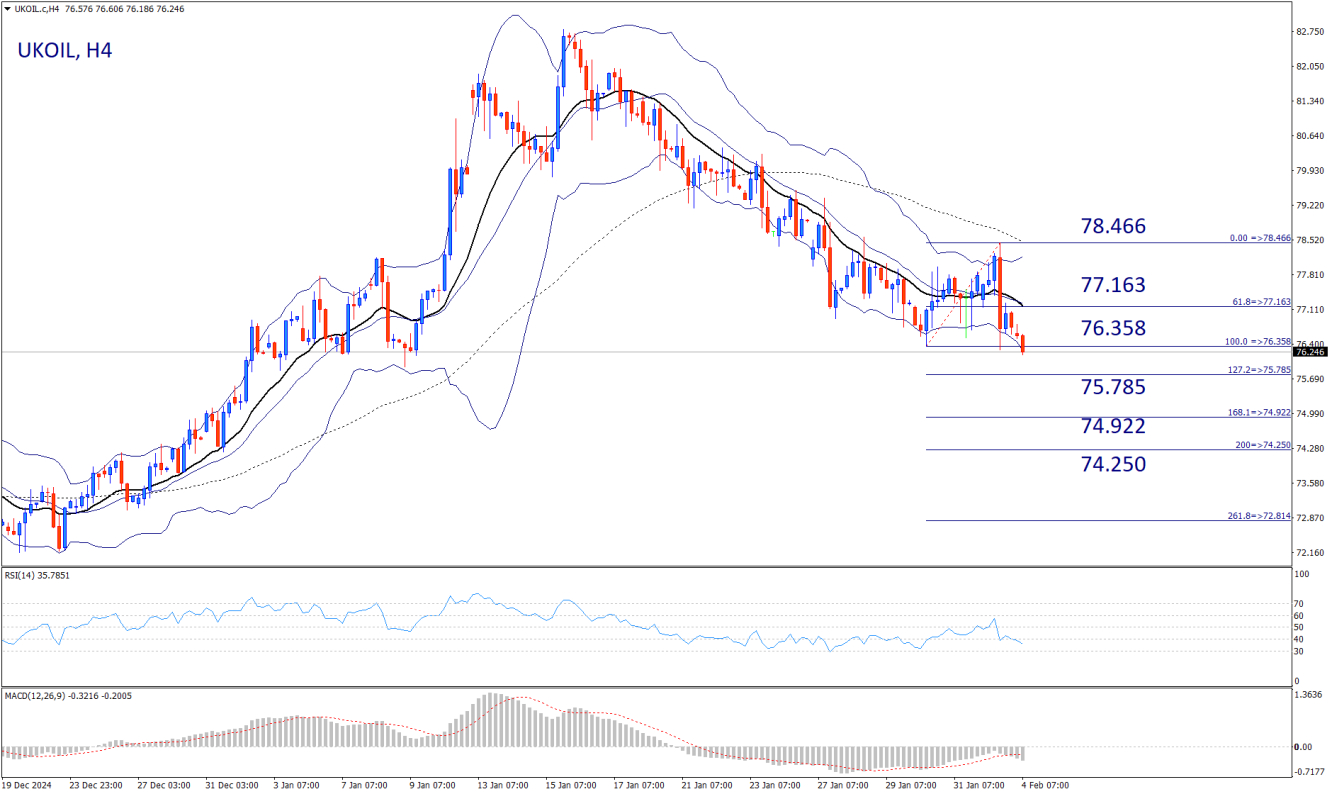Image resolution: width=1332 pixels, height=794 pixels.
Task: Click the large 74.922 price label
Action: pos(1113,426)
